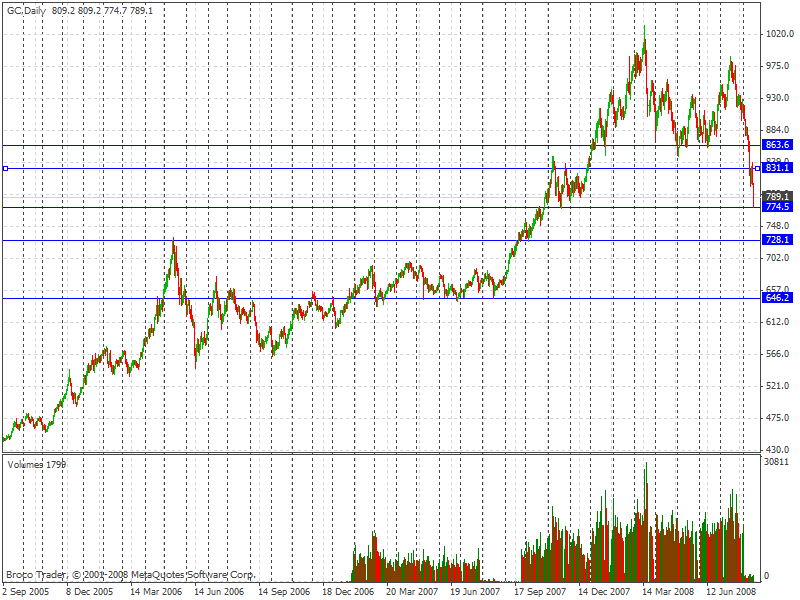800x600 pixels.
Task: Click the 612.0 price scale value
Action: tap(778, 321)
